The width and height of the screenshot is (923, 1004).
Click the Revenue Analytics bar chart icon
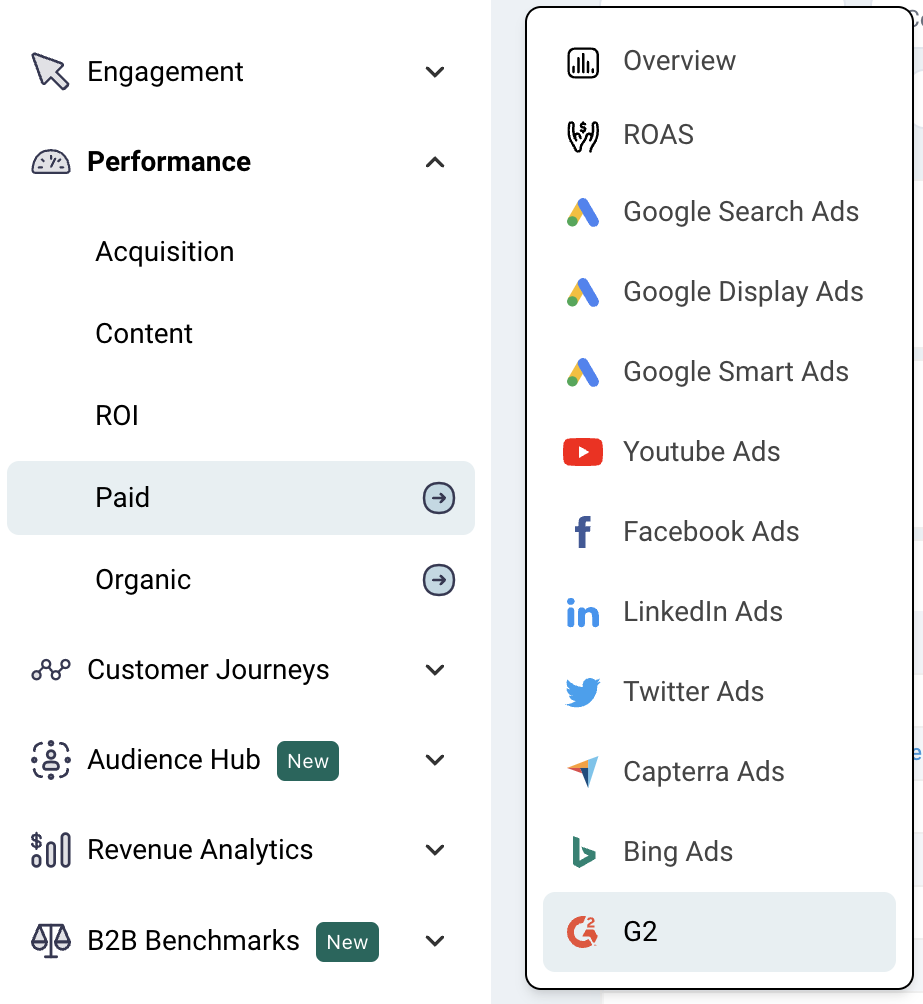point(51,850)
